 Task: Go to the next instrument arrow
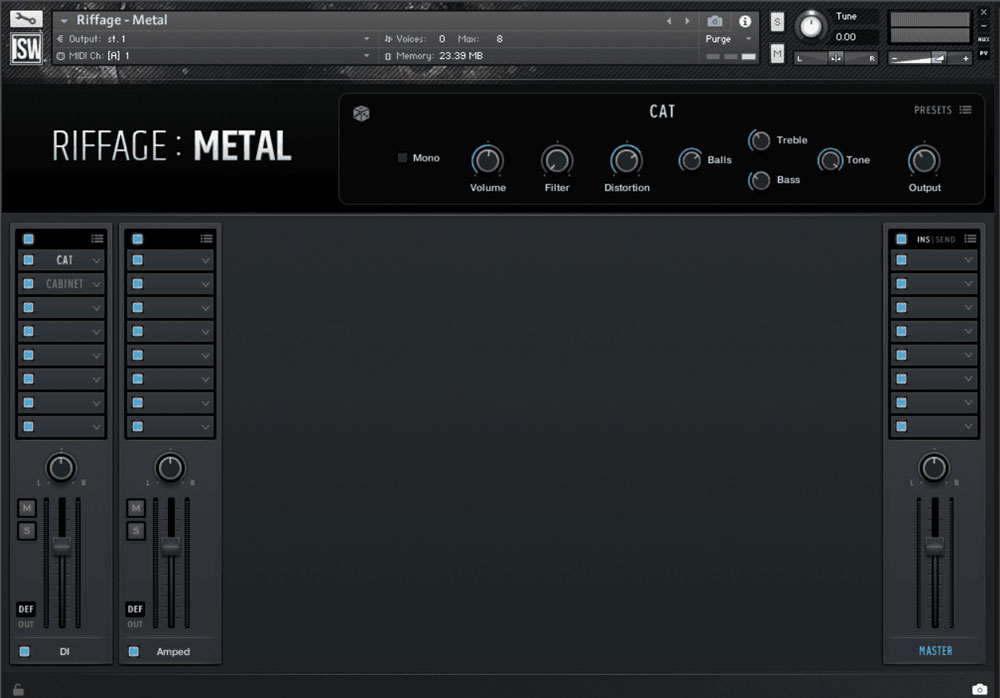pos(688,21)
